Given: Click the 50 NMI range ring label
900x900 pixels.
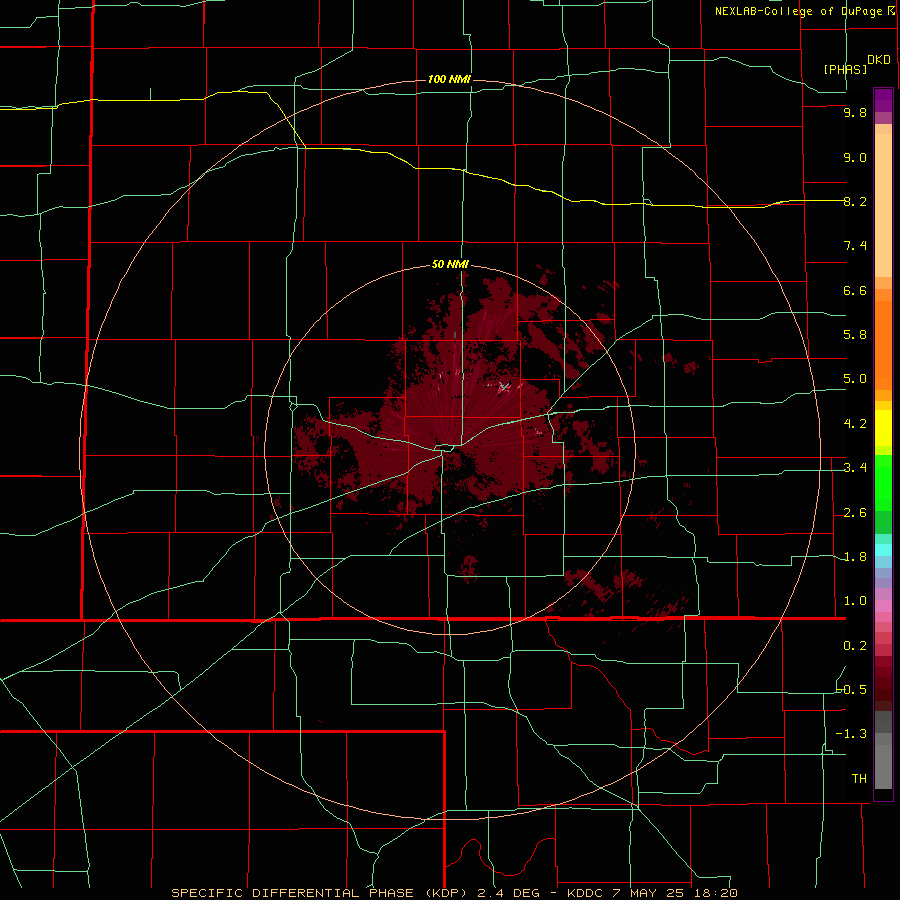Looking at the screenshot, I should pos(449,264).
